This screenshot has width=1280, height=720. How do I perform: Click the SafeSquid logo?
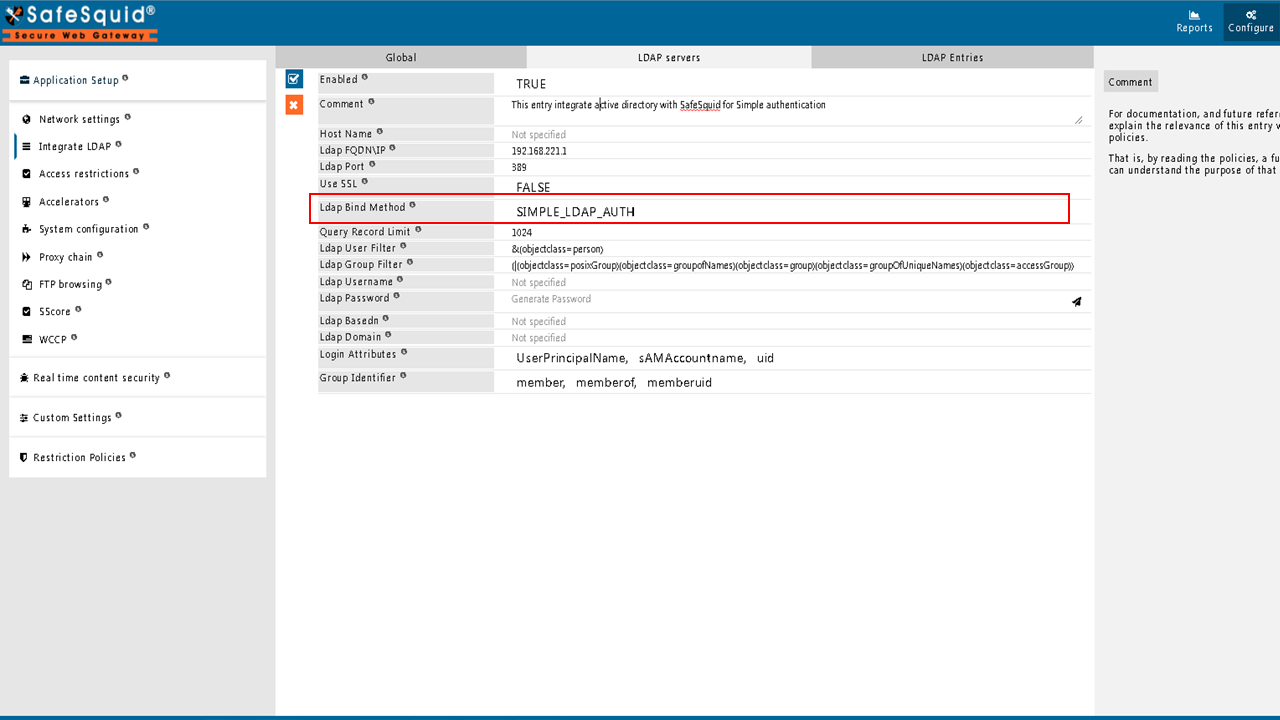click(x=80, y=22)
